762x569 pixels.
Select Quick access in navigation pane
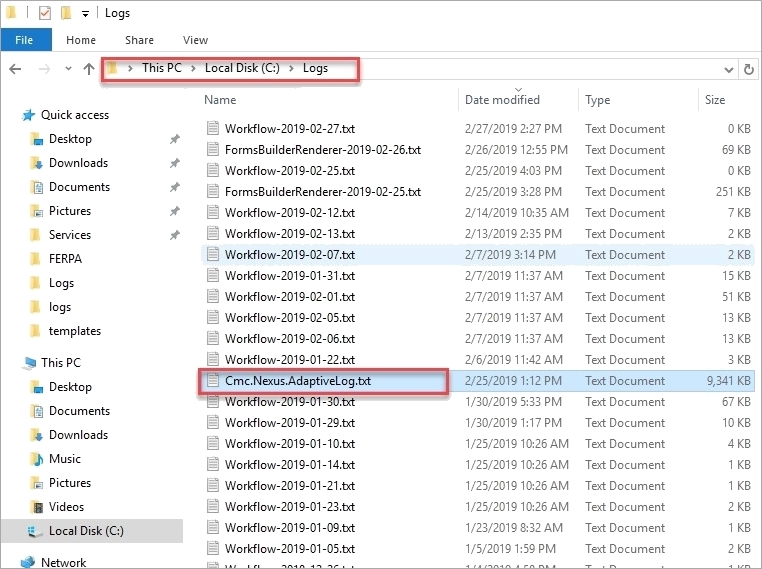coord(75,115)
